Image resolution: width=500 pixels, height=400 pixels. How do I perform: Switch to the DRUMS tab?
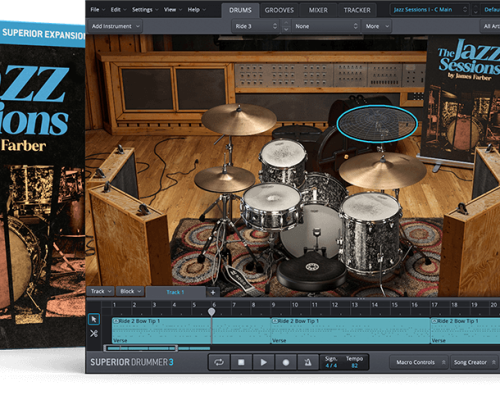[240, 10]
